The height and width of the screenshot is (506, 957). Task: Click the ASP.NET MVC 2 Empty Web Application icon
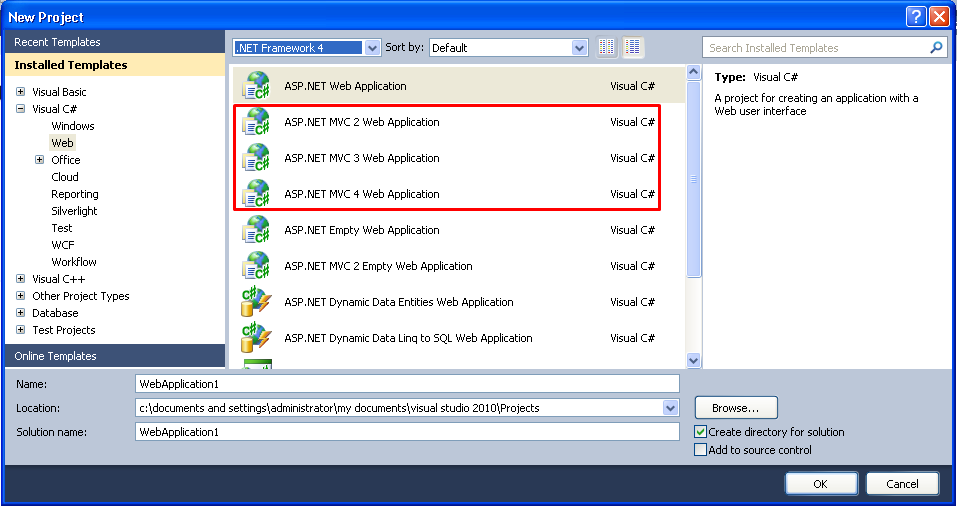tap(256, 266)
